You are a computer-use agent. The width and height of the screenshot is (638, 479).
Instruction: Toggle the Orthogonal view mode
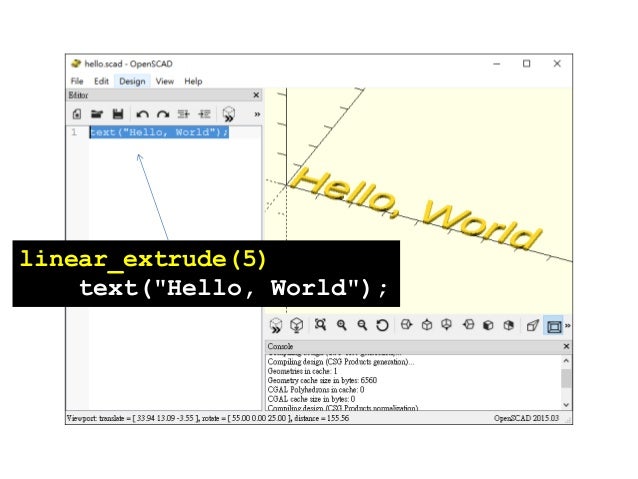point(553,325)
